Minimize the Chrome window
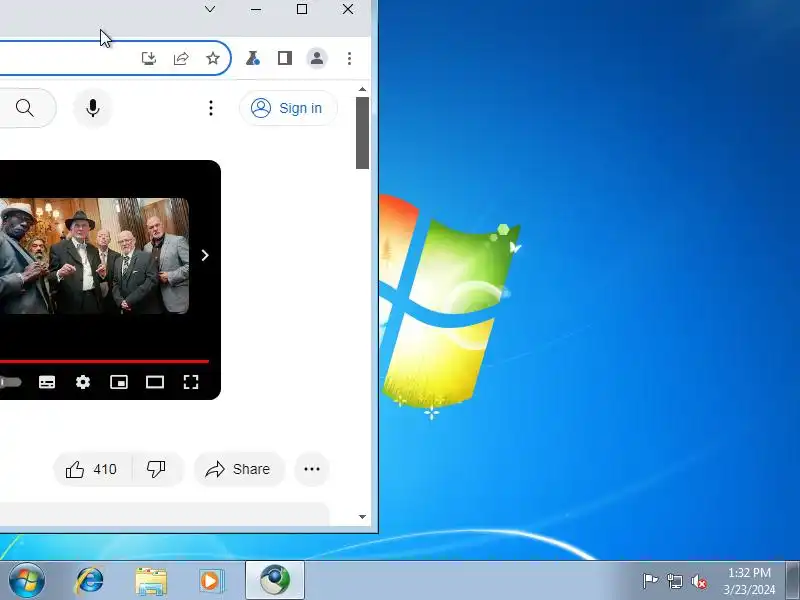The width and height of the screenshot is (800, 600). [256, 9]
